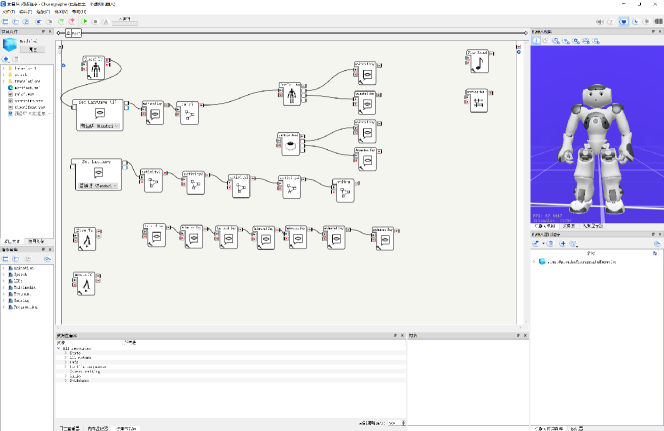This screenshot has height=431, width=664.
Task: Toggle the highlighted heart icon in top-right toolbar
Action: pos(624,20)
